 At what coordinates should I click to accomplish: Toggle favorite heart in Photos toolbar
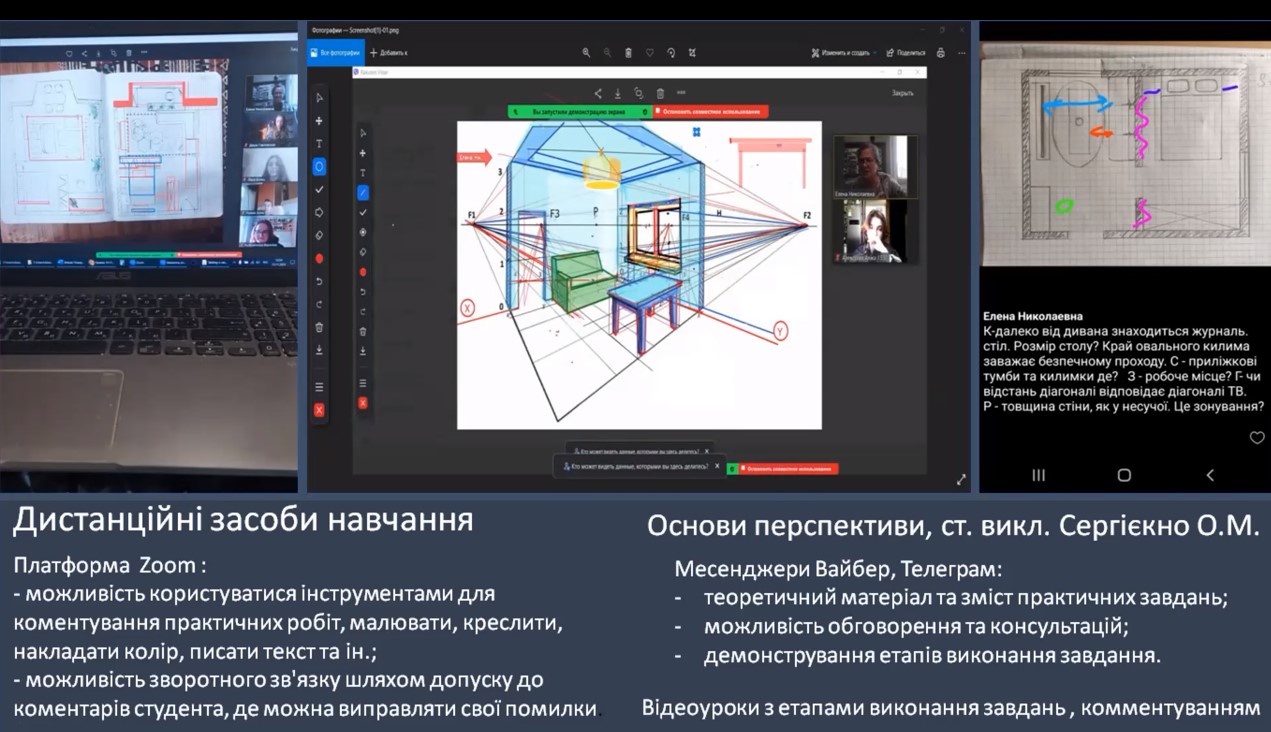pos(649,52)
